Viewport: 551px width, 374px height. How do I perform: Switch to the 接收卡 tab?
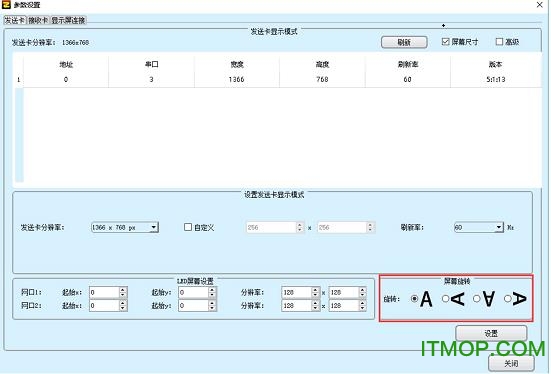[x=38, y=20]
